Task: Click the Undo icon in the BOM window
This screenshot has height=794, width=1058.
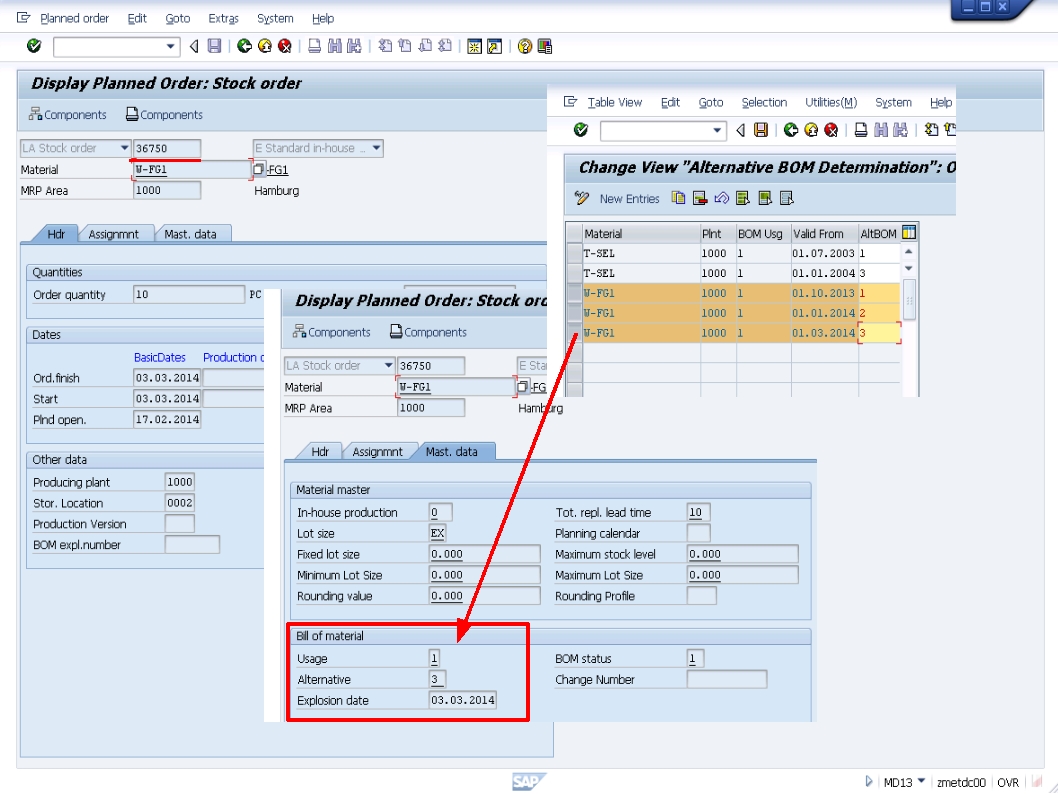Action: pyautogui.click(x=723, y=198)
